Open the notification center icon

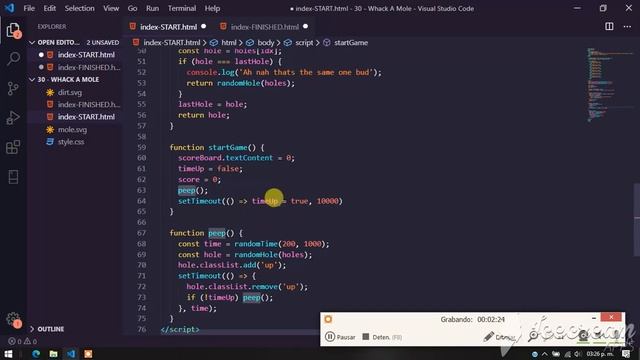click(x=626, y=354)
